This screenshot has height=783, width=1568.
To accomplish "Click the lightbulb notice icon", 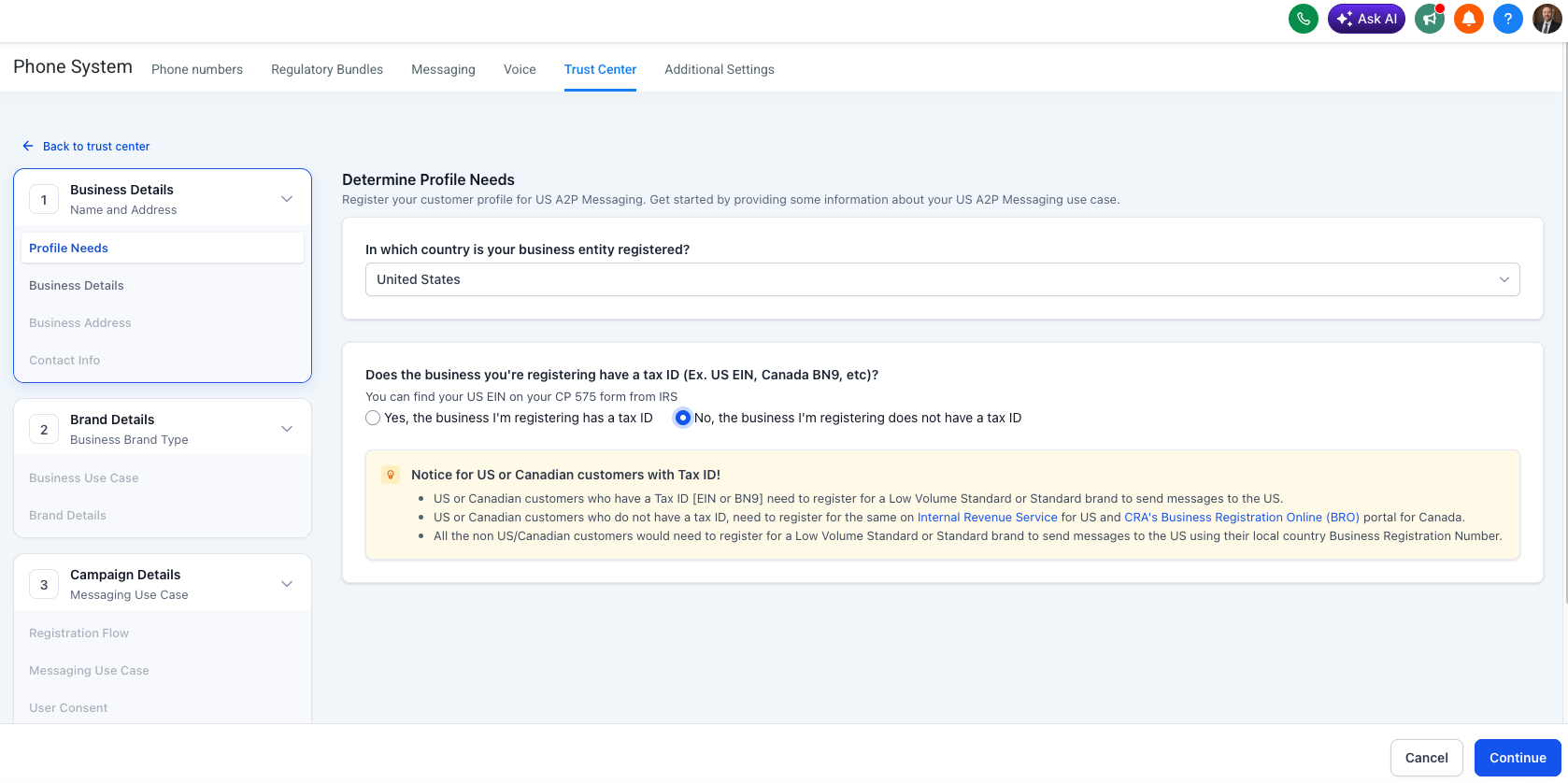I will tap(391, 475).
